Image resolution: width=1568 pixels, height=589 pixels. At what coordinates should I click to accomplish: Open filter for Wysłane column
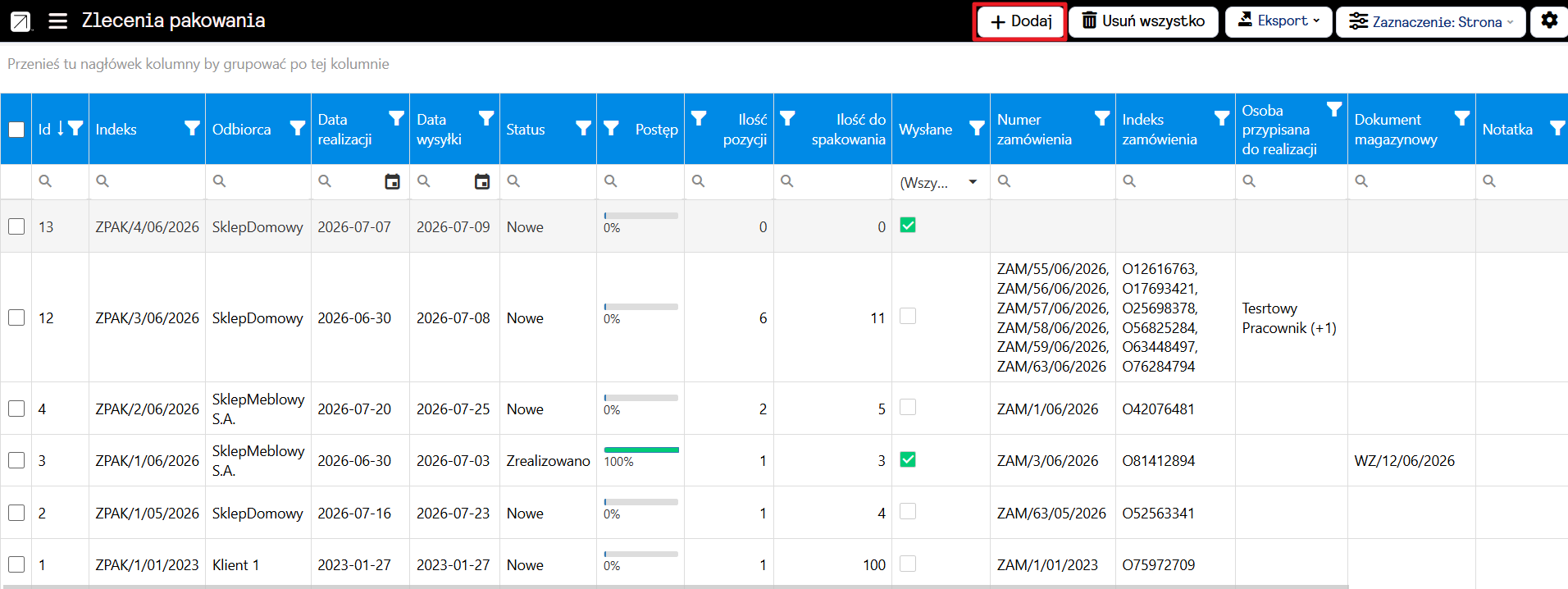coord(977,129)
